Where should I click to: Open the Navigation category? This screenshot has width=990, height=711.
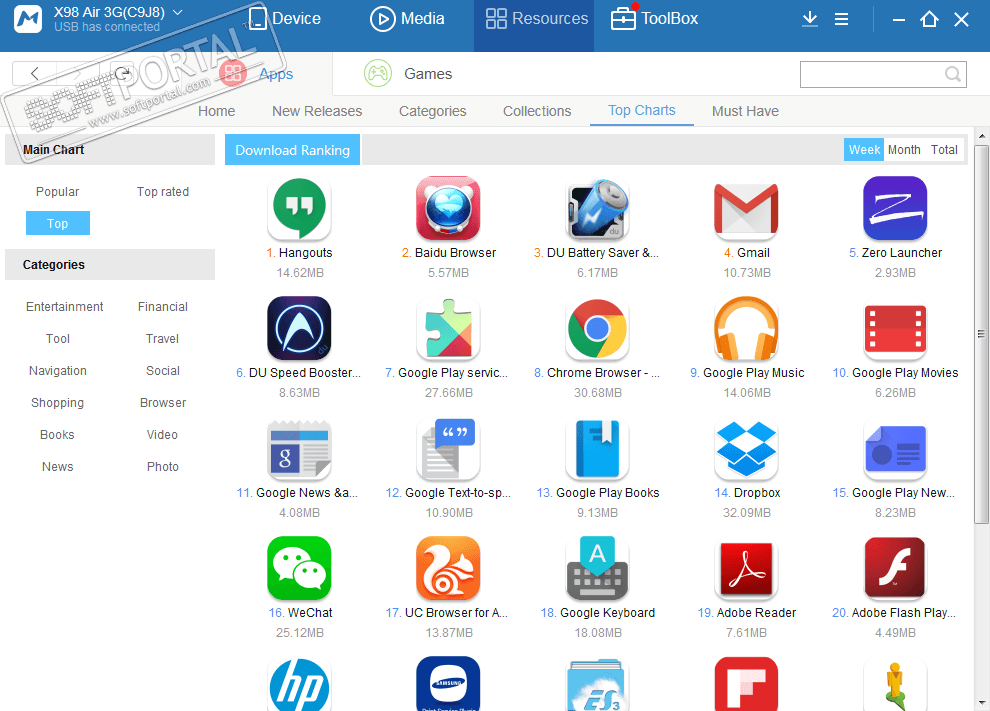click(57, 371)
